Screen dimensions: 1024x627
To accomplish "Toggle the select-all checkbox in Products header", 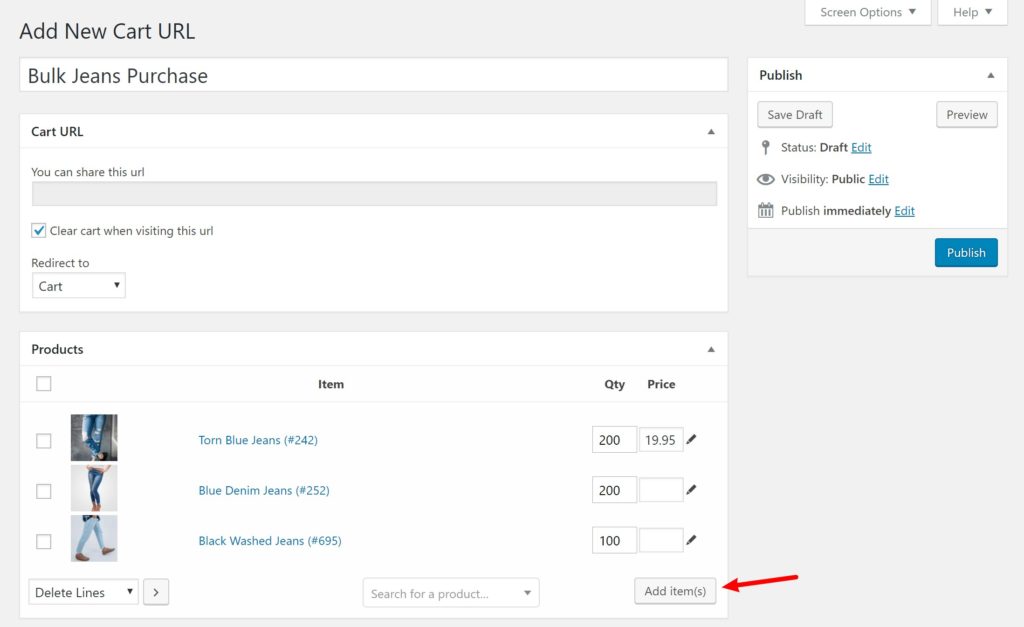I will pyautogui.click(x=43, y=383).
